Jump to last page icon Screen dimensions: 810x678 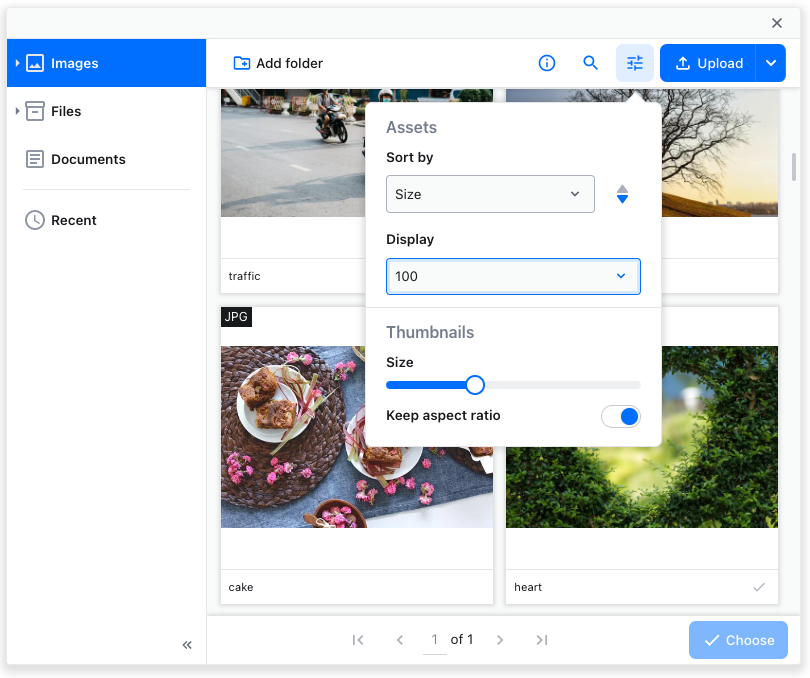(x=541, y=640)
